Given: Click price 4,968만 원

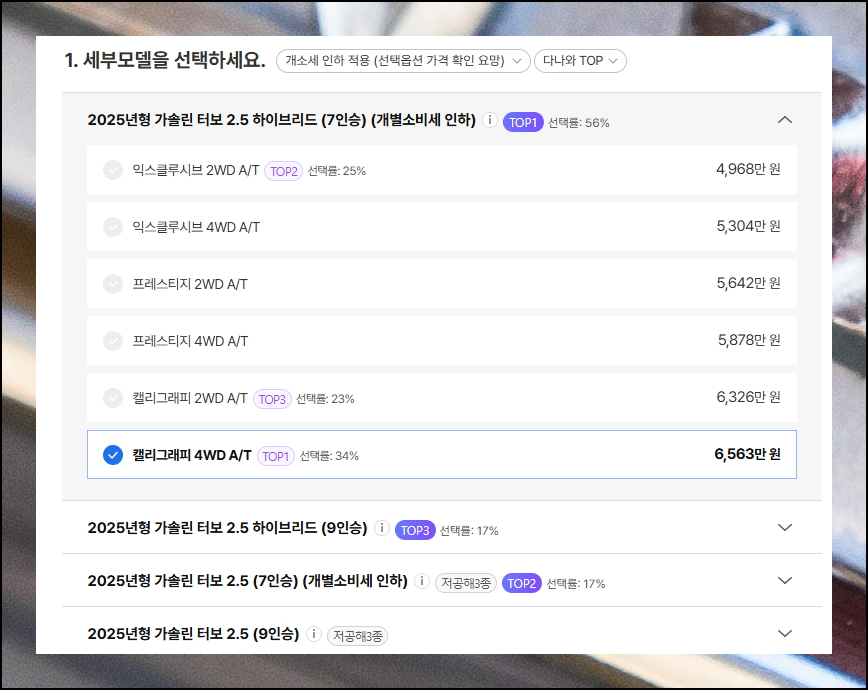Looking at the screenshot, I should 748,169.
